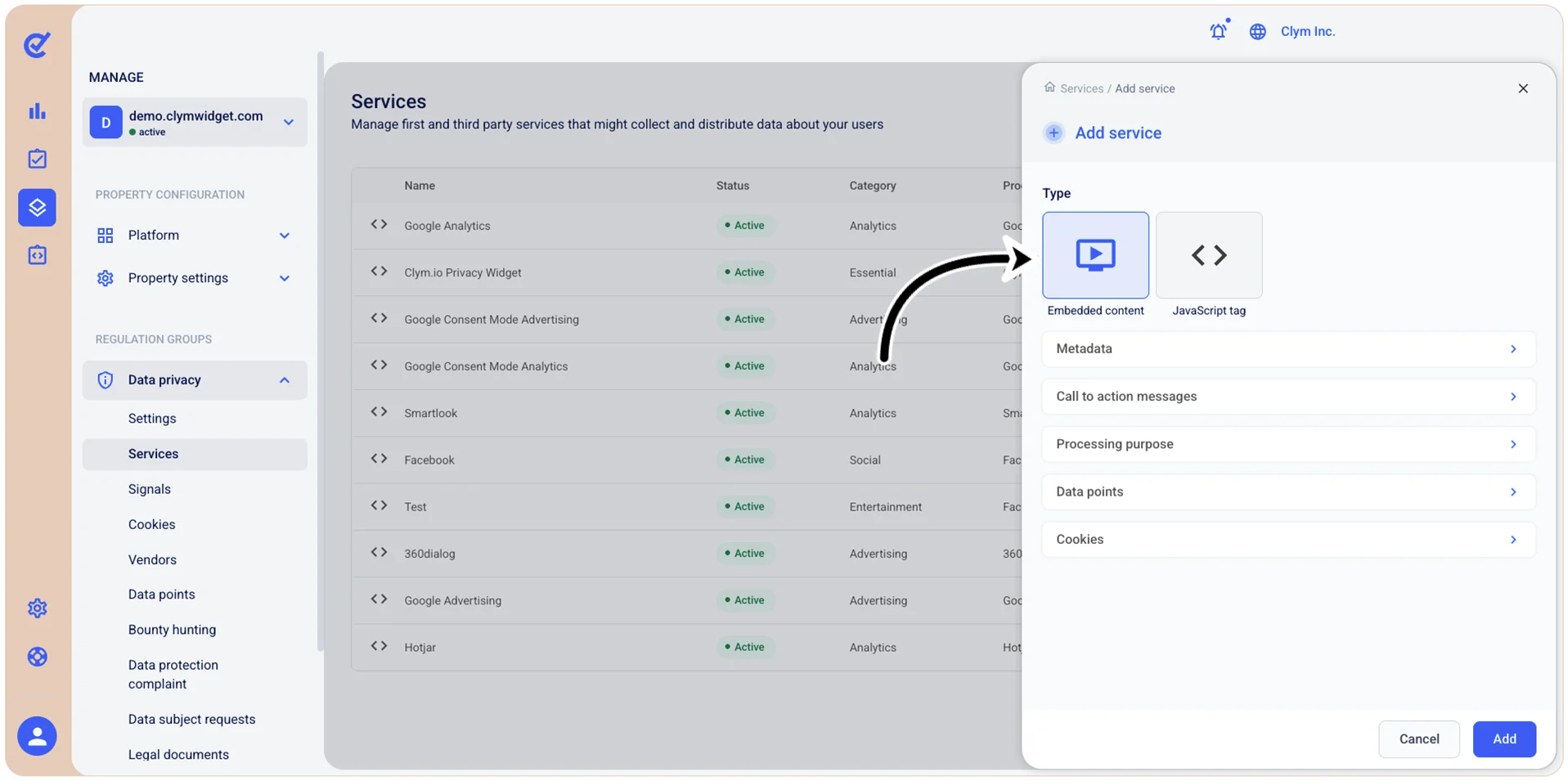
Task: Open the settings gear in left rail
Action: pos(37,608)
